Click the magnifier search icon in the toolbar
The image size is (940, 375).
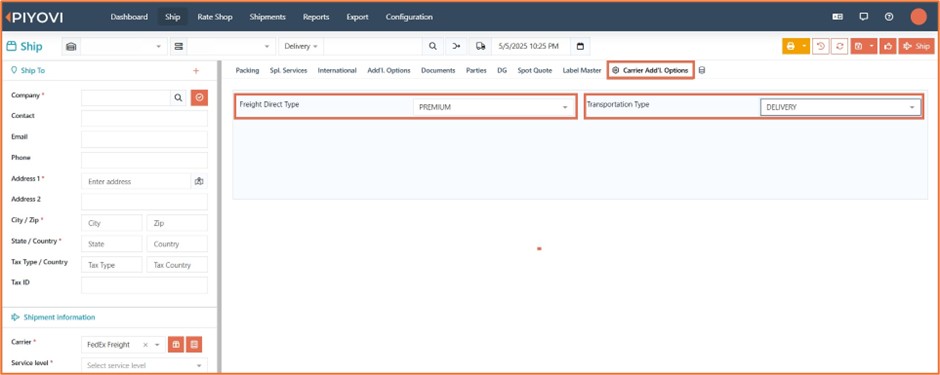click(x=433, y=46)
